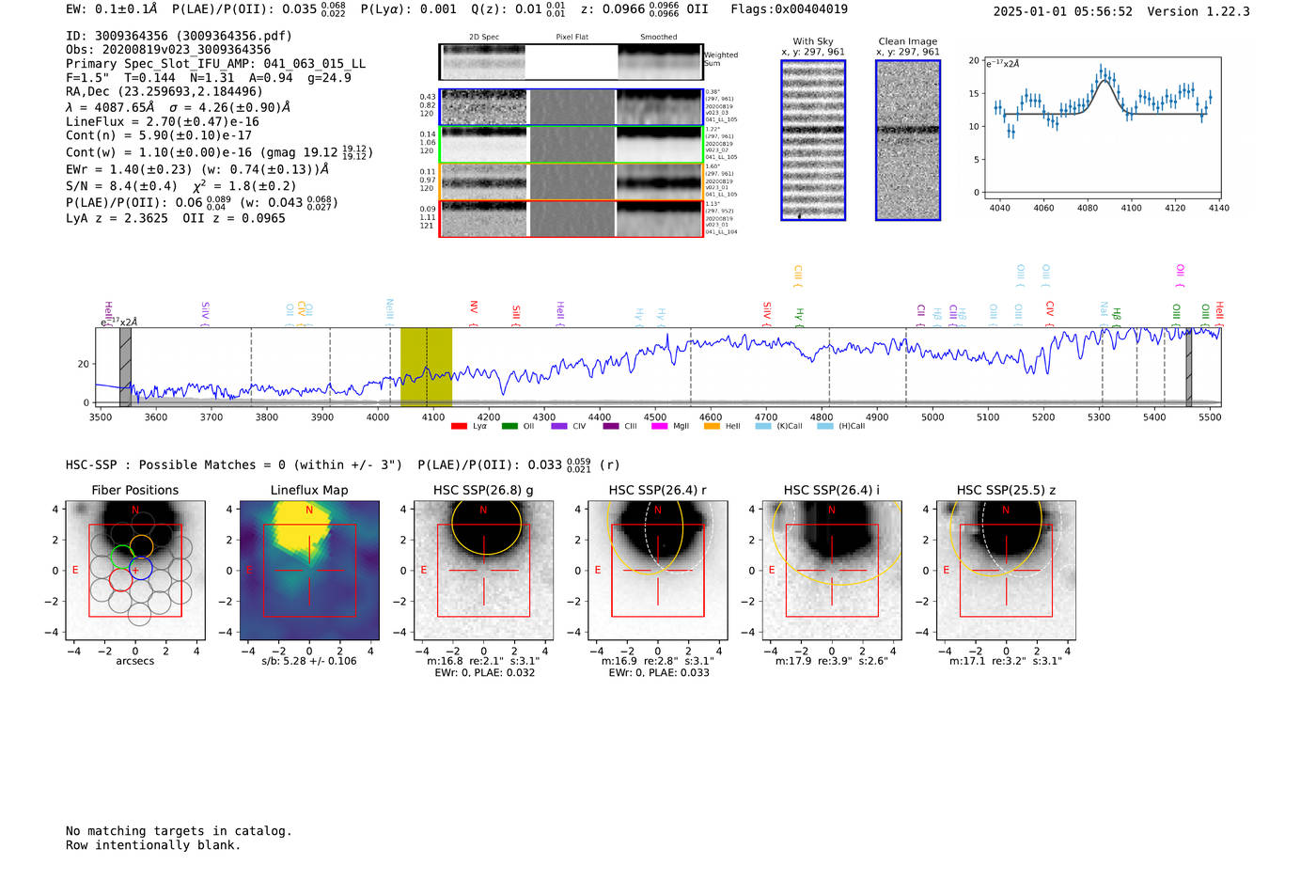Select the (K)CaII legend entry
This screenshot has height=896, width=1316.
778,426
